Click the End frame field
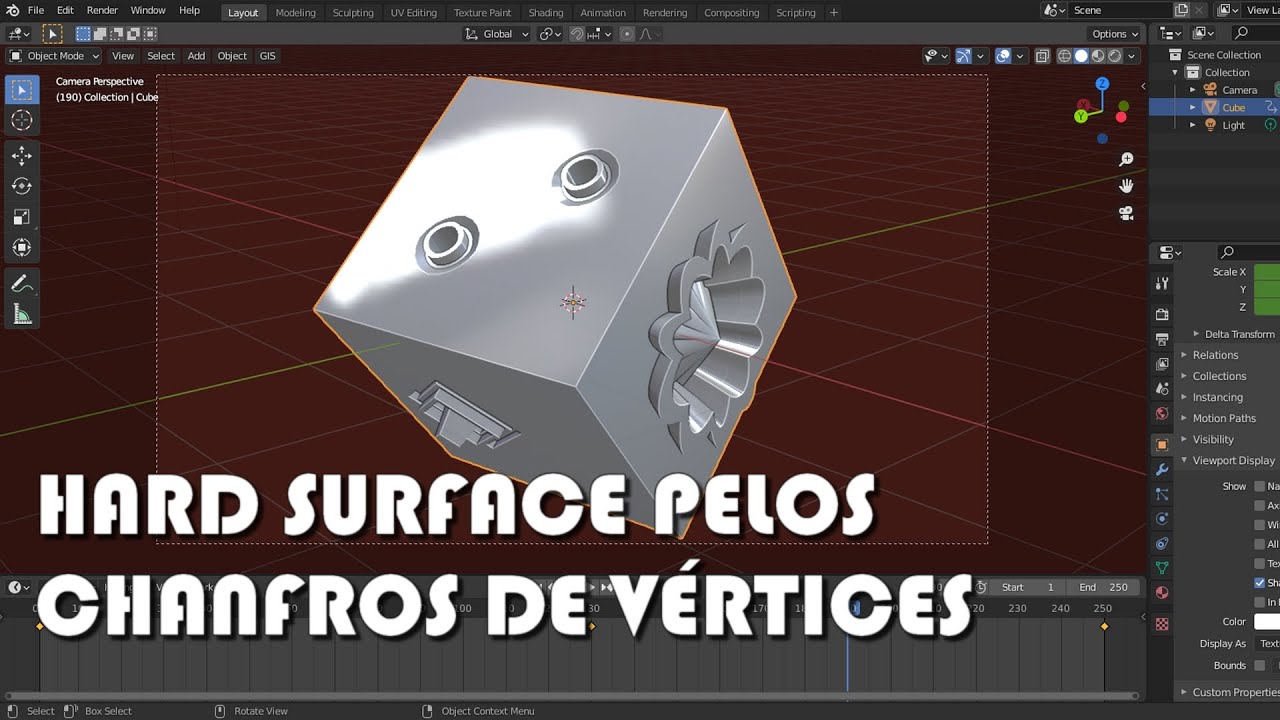Viewport: 1280px width, 720px height. coord(1102,587)
